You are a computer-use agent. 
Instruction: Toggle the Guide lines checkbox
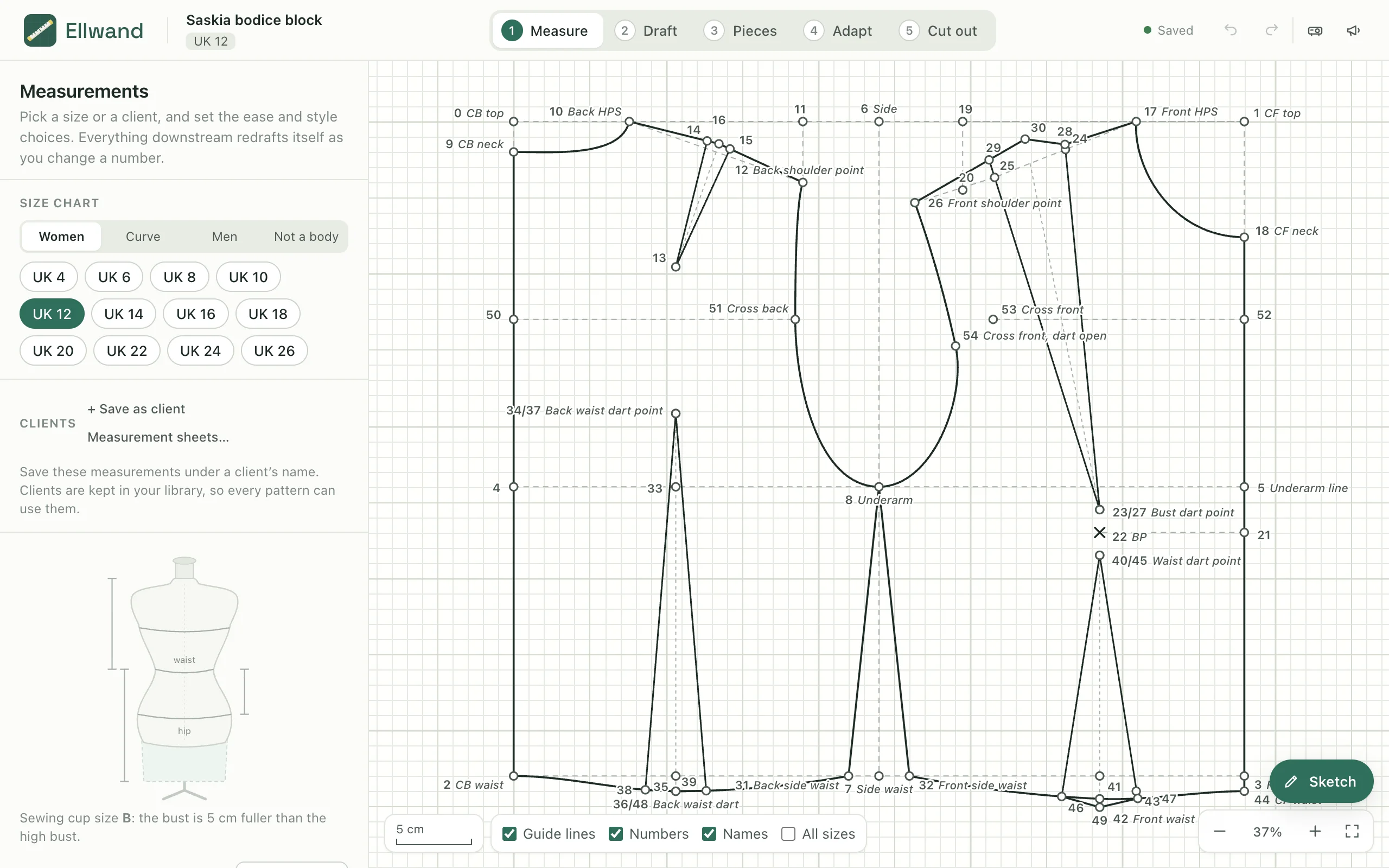pyautogui.click(x=509, y=834)
